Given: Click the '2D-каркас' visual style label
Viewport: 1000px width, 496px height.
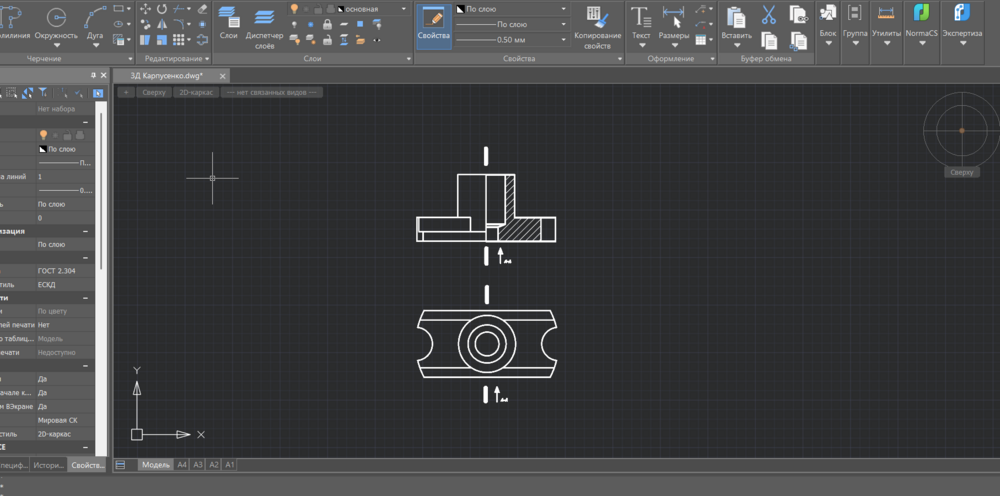Looking at the screenshot, I should point(196,92).
